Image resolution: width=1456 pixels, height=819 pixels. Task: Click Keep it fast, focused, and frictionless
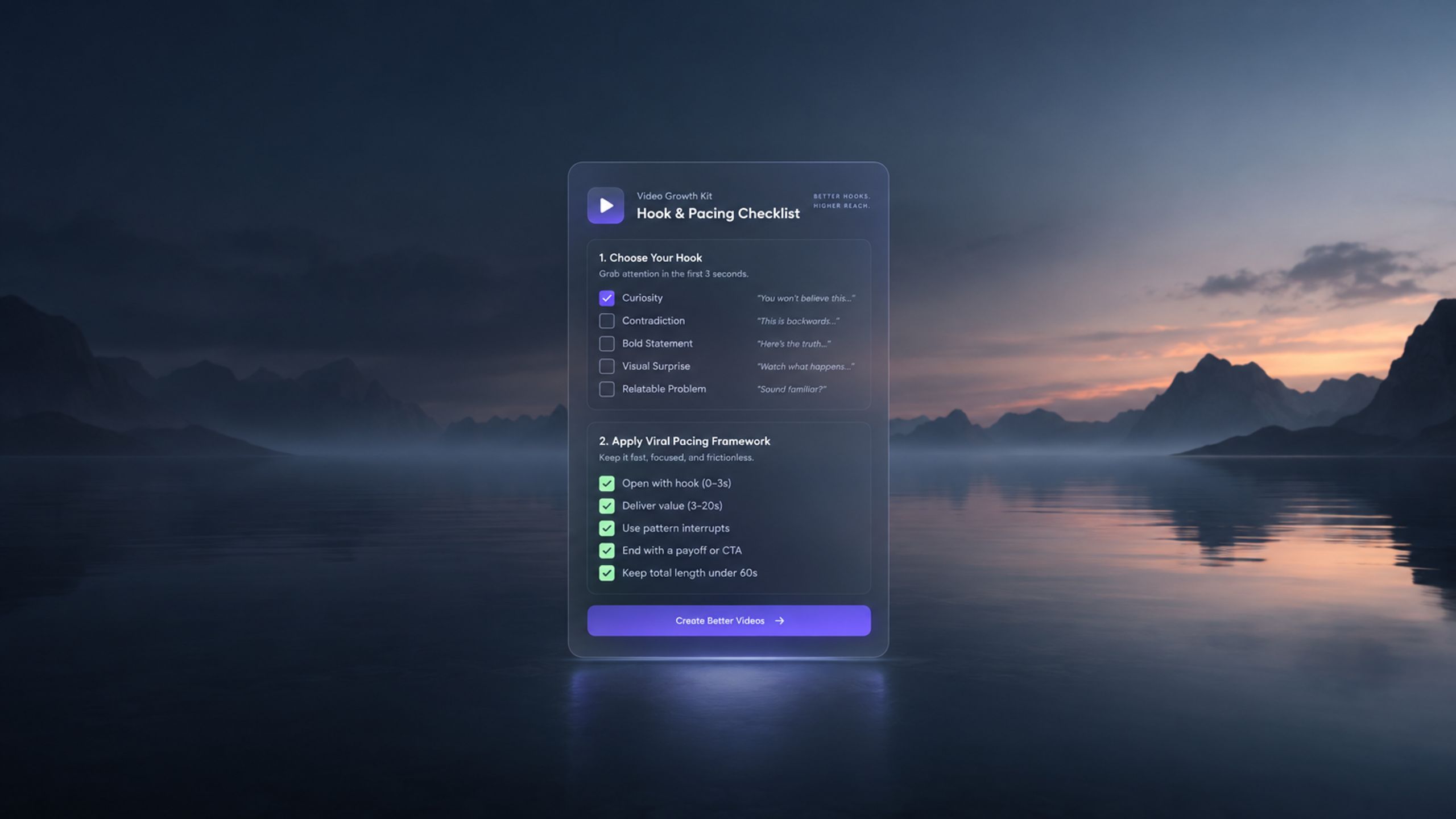tap(676, 457)
